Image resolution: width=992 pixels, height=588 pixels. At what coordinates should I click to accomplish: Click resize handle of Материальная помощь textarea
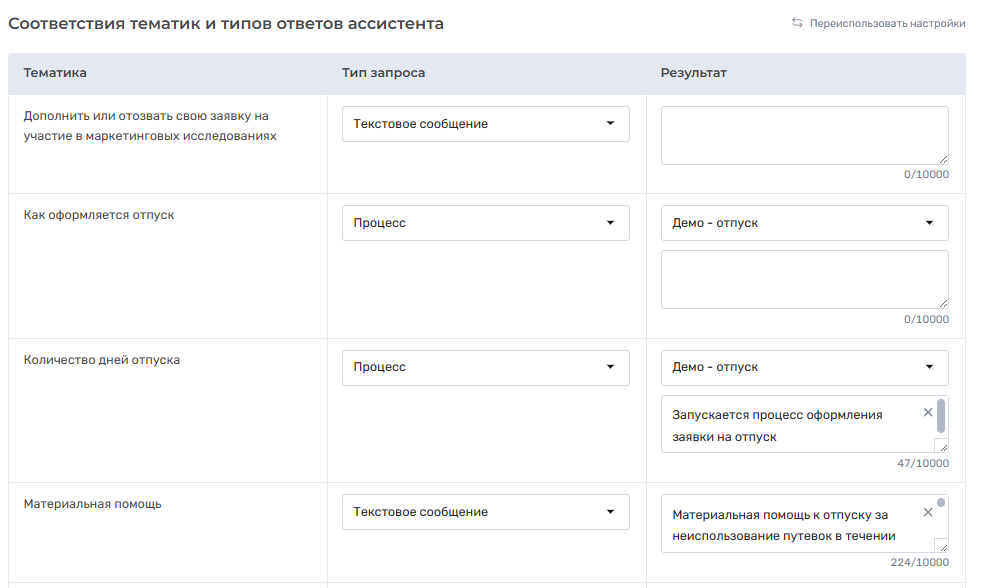941,545
